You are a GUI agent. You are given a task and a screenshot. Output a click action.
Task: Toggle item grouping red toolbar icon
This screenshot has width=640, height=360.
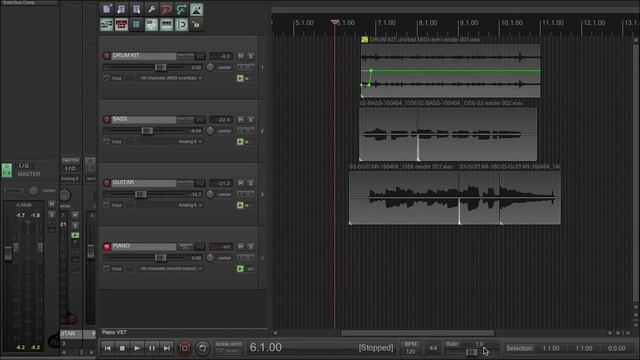click(121, 24)
